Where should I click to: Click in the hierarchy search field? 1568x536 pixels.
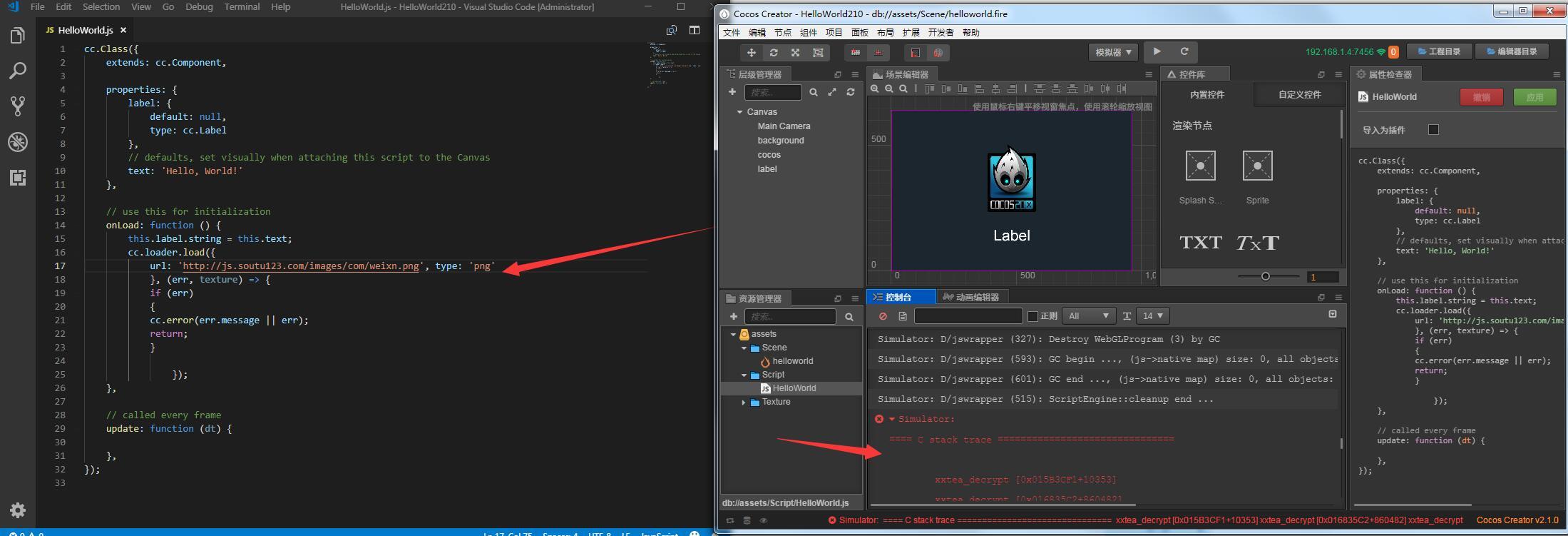point(773,92)
